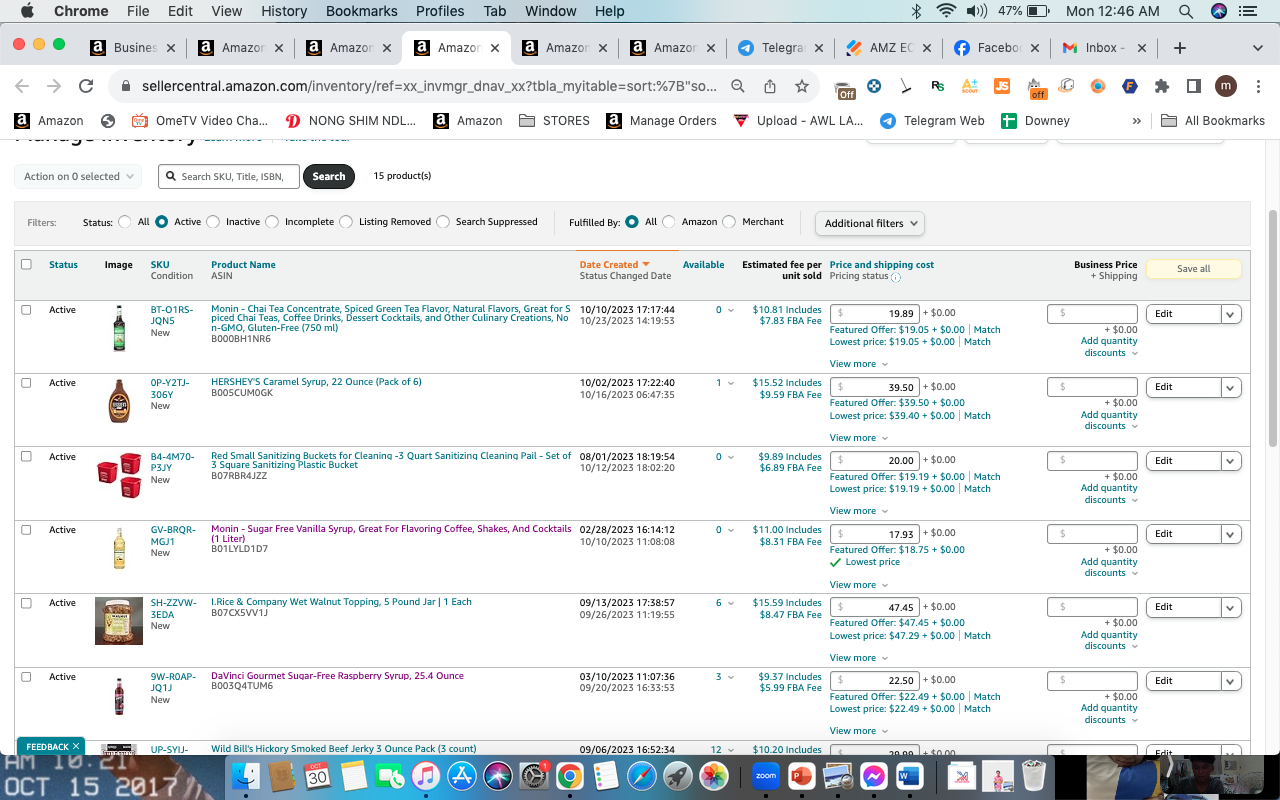The image size is (1280, 800).
Task: Expand View more for DaVinci Raspberry Syrup pricing
Action: pos(857,731)
